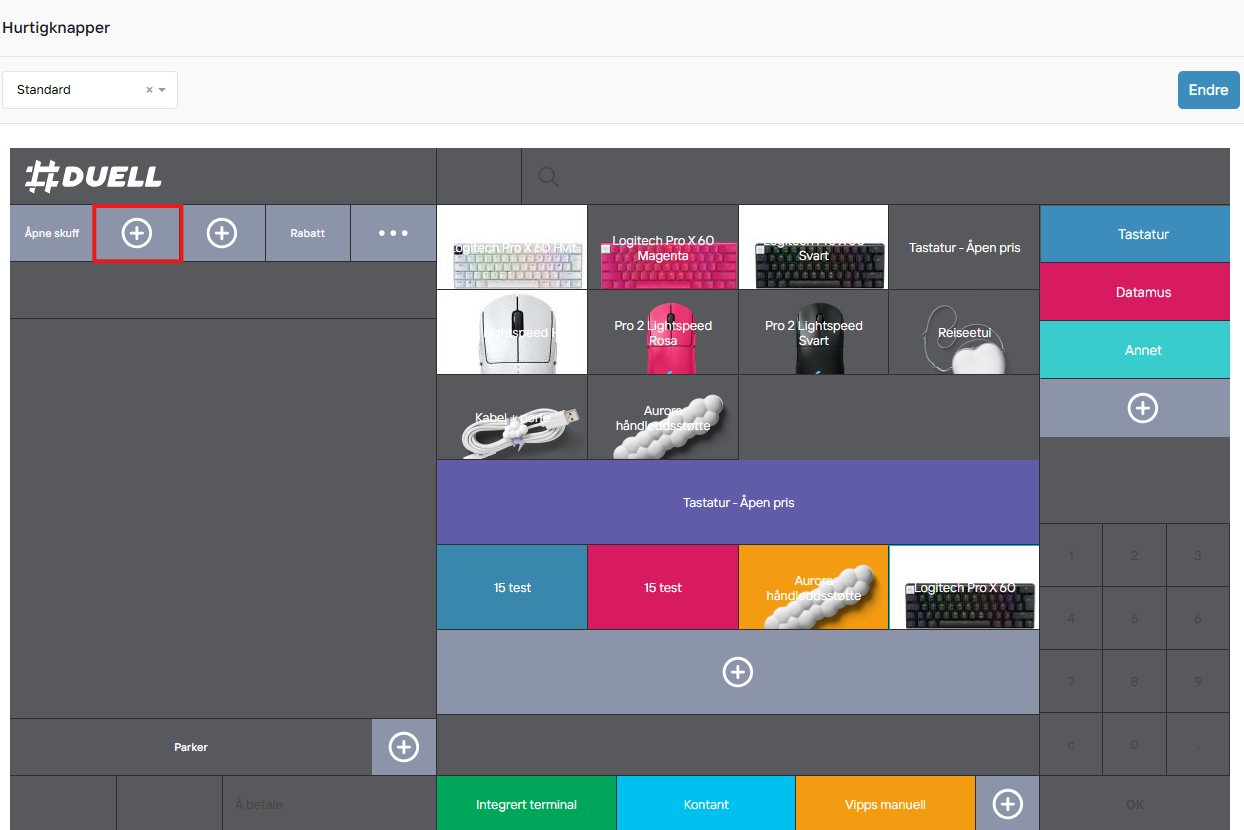Select the Kabel + perle tile
This screenshot has width=1244, height=830.
pos(512,417)
